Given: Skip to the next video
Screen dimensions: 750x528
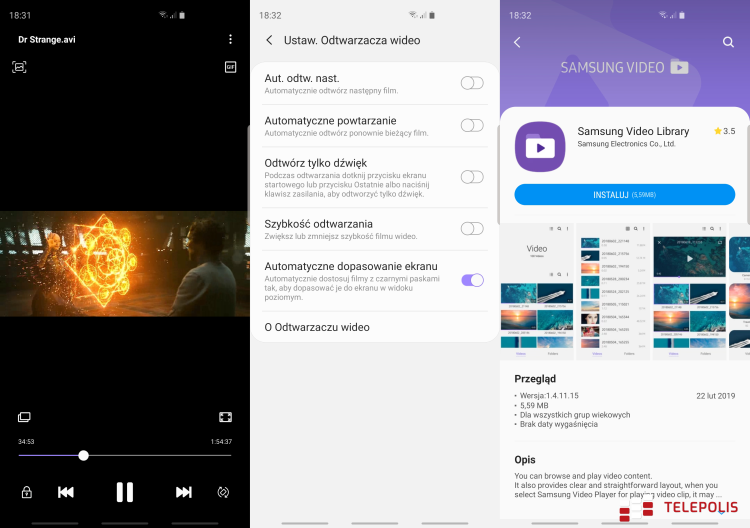Looking at the screenshot, I should (x=184, y=492).
